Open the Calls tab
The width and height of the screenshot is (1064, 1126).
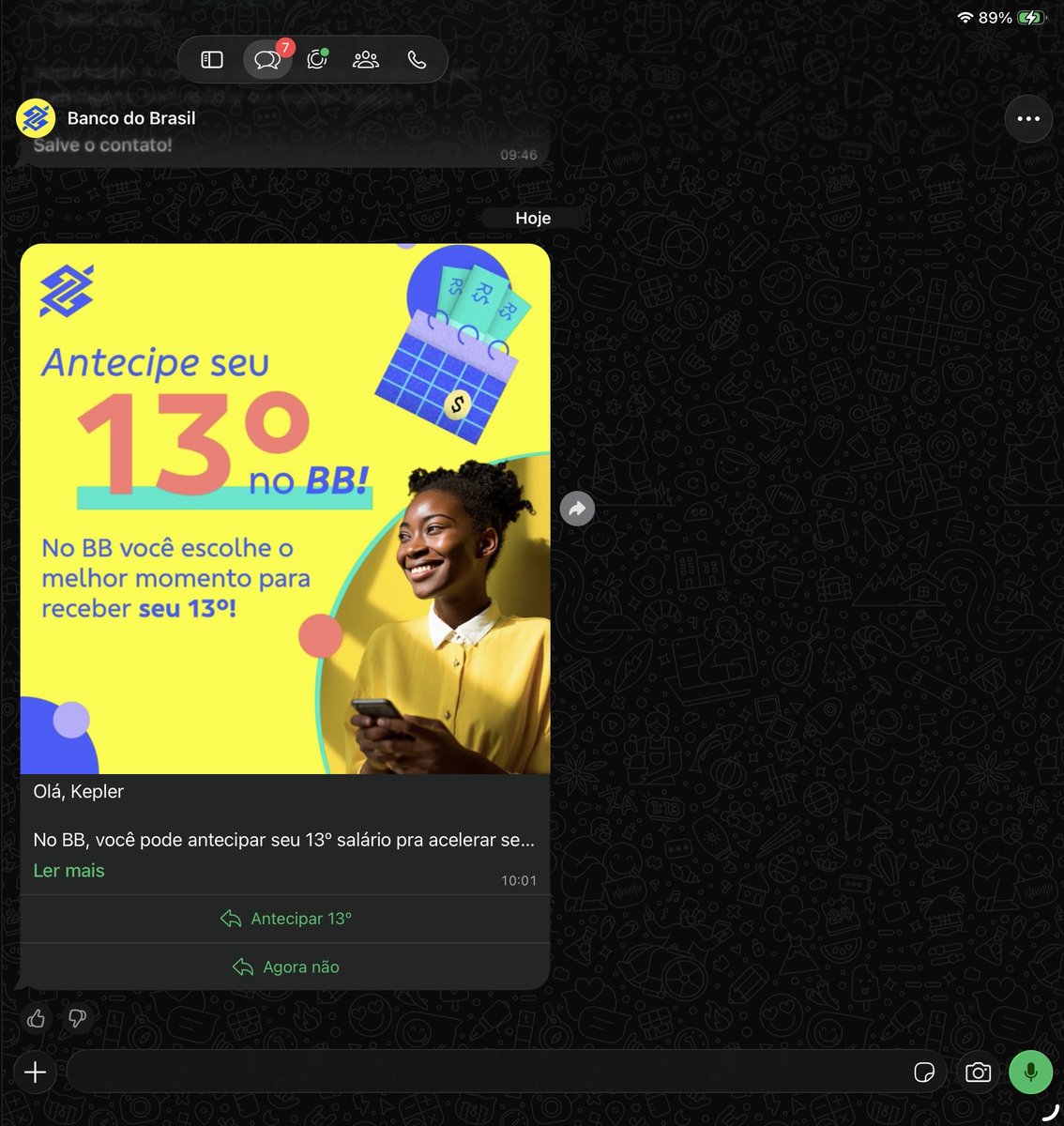pyautogui.click(x=417, y=60)
